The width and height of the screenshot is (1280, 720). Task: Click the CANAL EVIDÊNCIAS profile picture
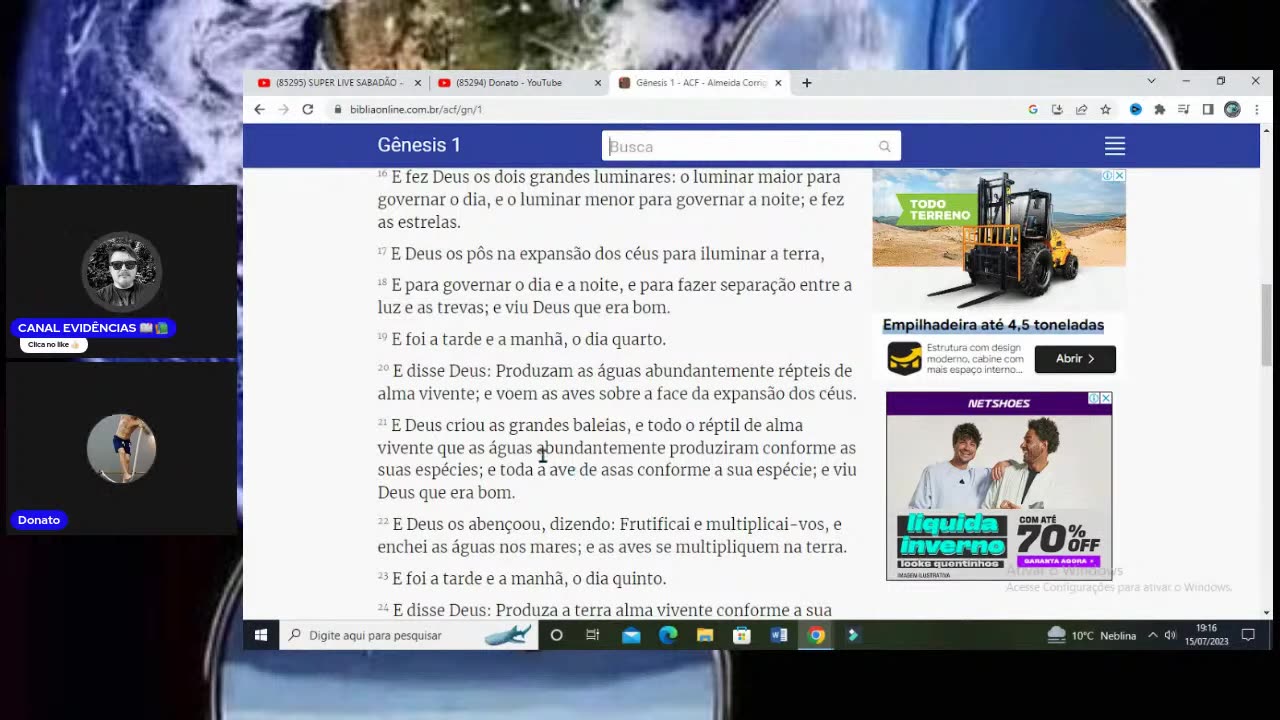tap(121, 271)
